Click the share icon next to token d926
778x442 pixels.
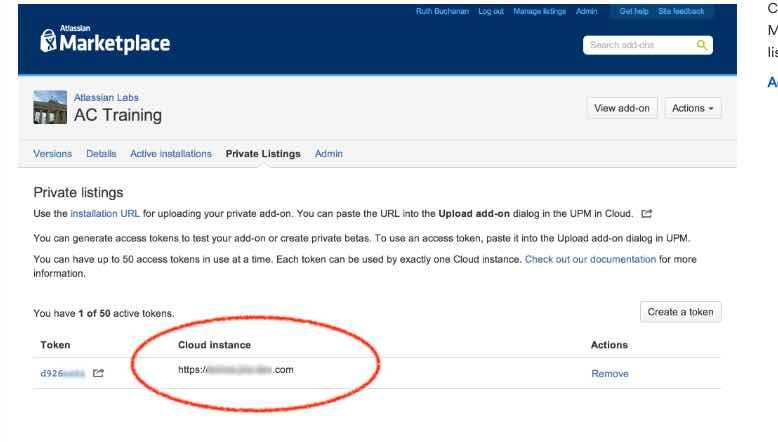(x=98, y=373)
